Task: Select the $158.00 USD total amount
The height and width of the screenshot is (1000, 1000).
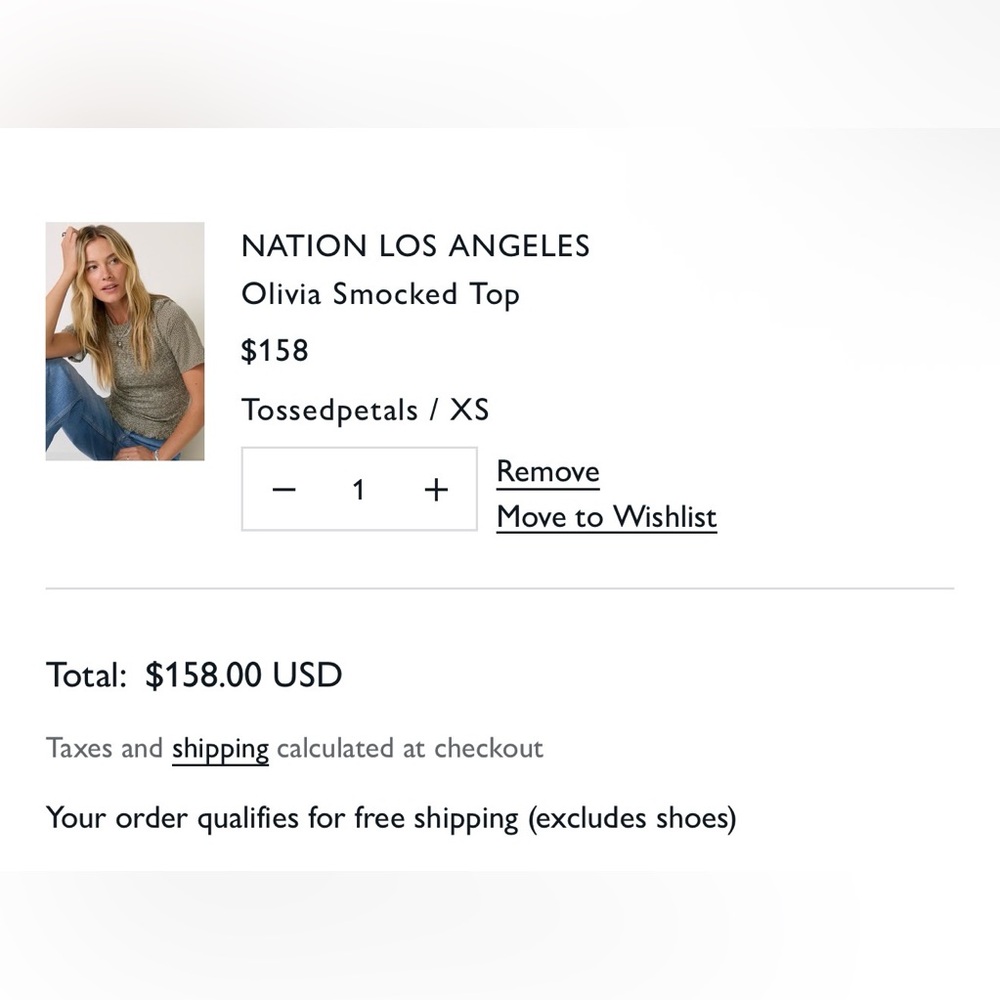Action: click(244, 675)
